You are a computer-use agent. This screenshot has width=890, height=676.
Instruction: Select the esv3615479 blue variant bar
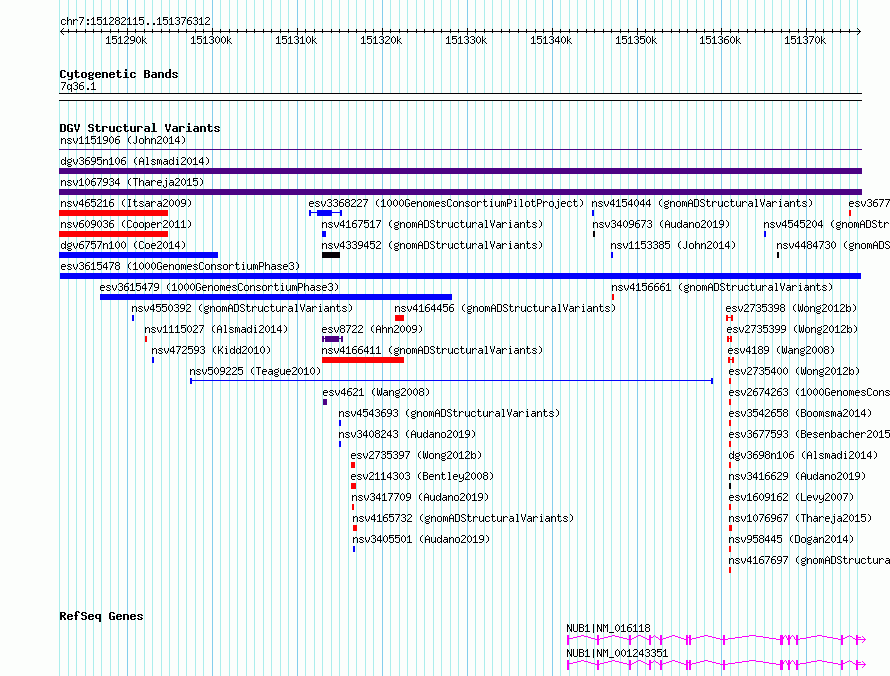pyautogui.click(x=276, y=297)
